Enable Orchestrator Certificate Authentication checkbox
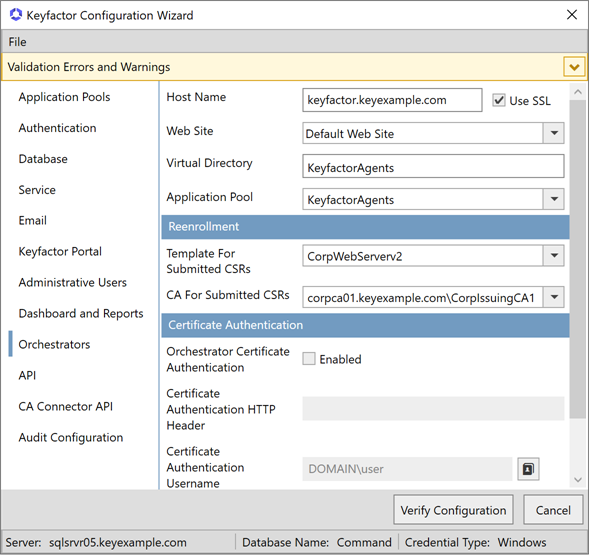589x555 pixels. pyautogui.click(x=309, y=359)
